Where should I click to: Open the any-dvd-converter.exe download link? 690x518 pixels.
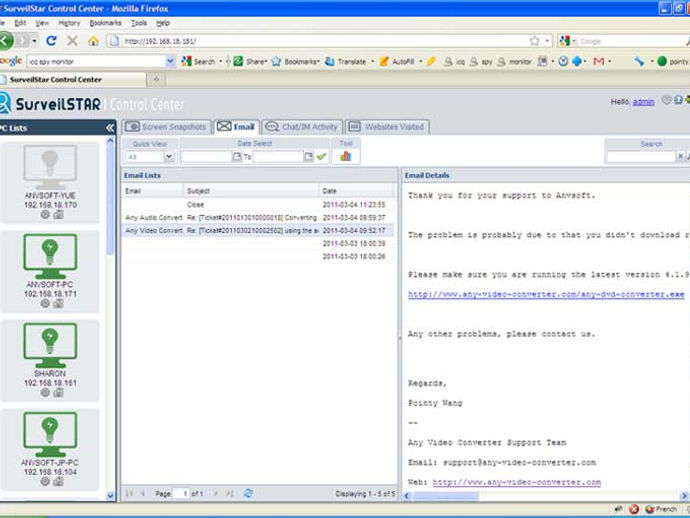click(546, 294)
